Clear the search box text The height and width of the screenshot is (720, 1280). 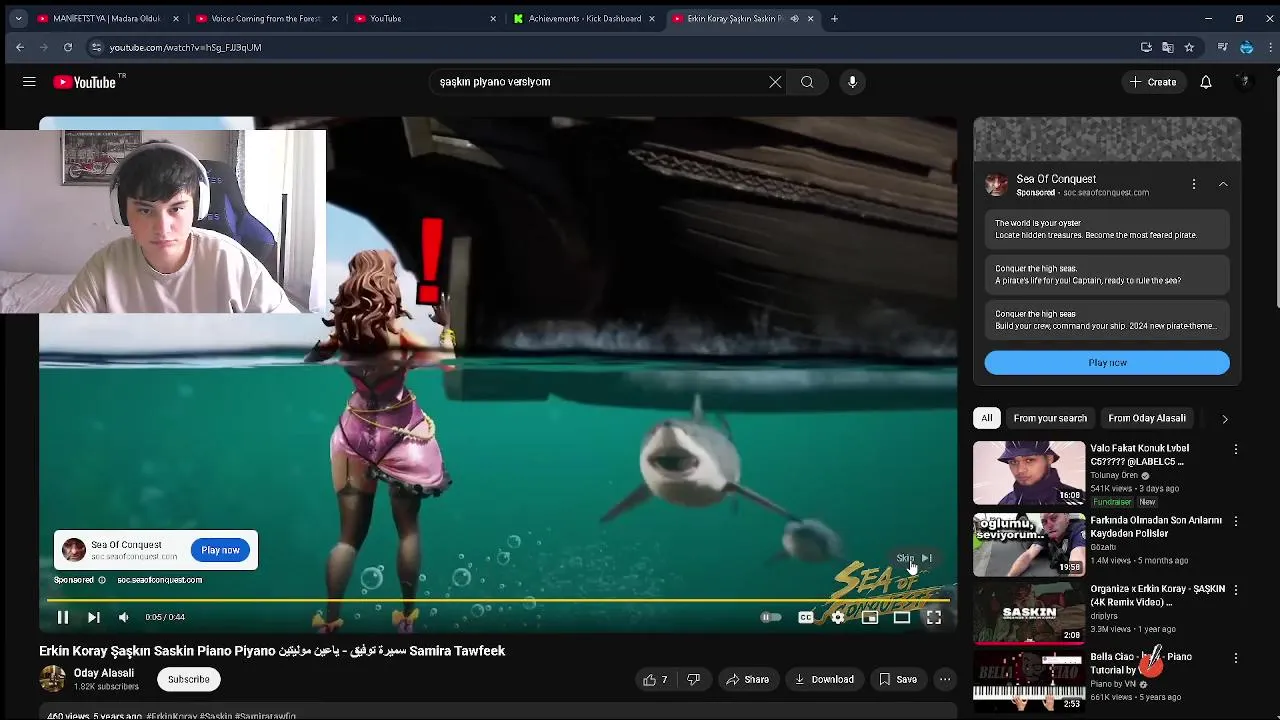[x=775, y=82]
